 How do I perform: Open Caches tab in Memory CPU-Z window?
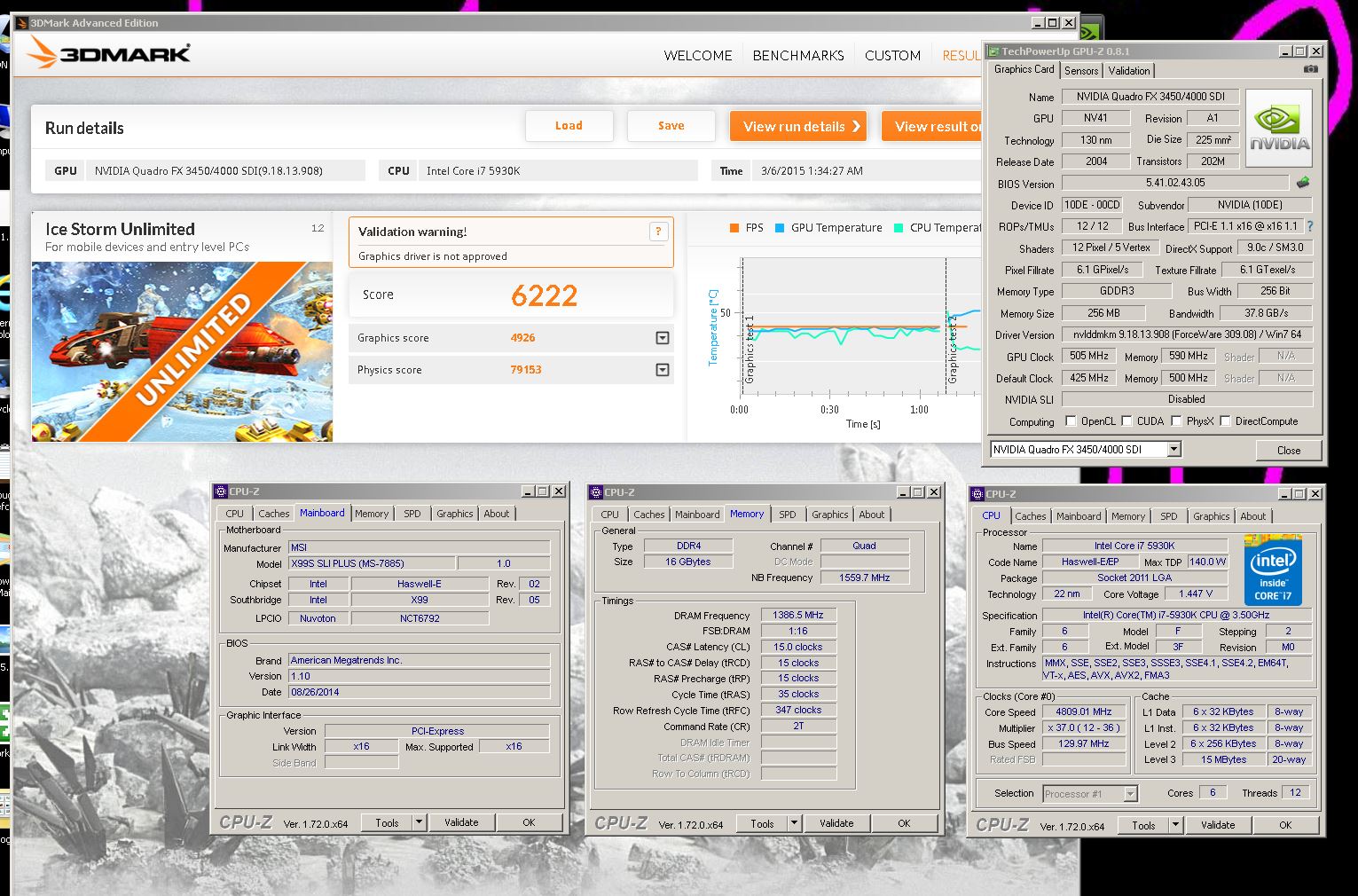(x=648, y=515)
